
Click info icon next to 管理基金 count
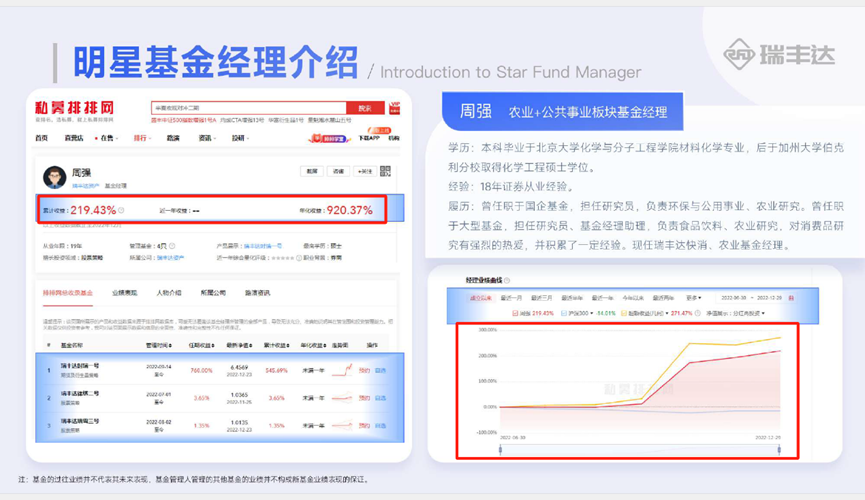[172, 246]
